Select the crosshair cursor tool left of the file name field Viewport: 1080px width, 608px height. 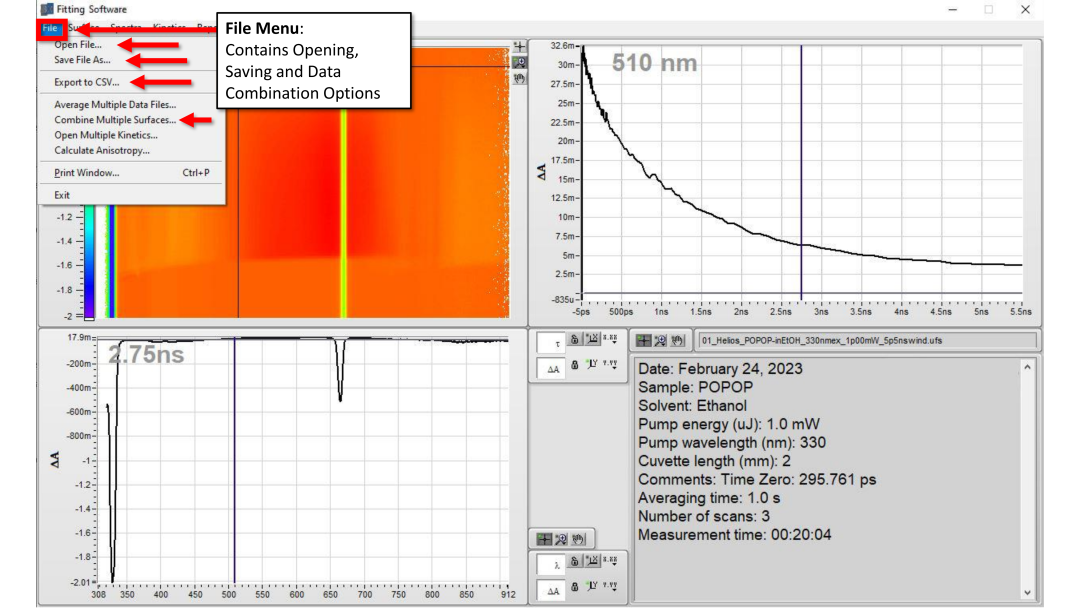643,340
